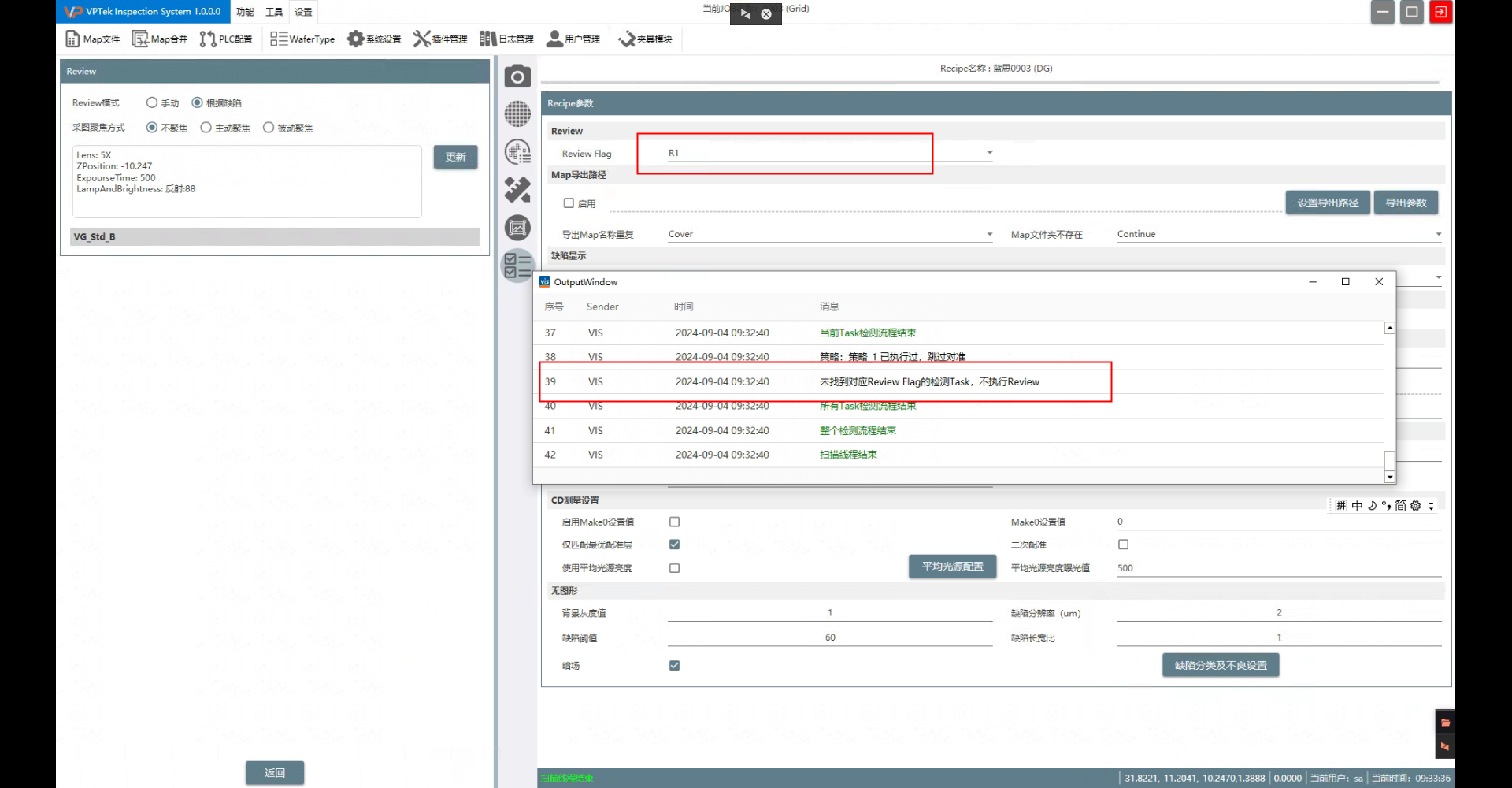Select the defect map list icon
The height and width of the screenshot is (788, 1512).
pyautogui.click(x=517, y=152)
